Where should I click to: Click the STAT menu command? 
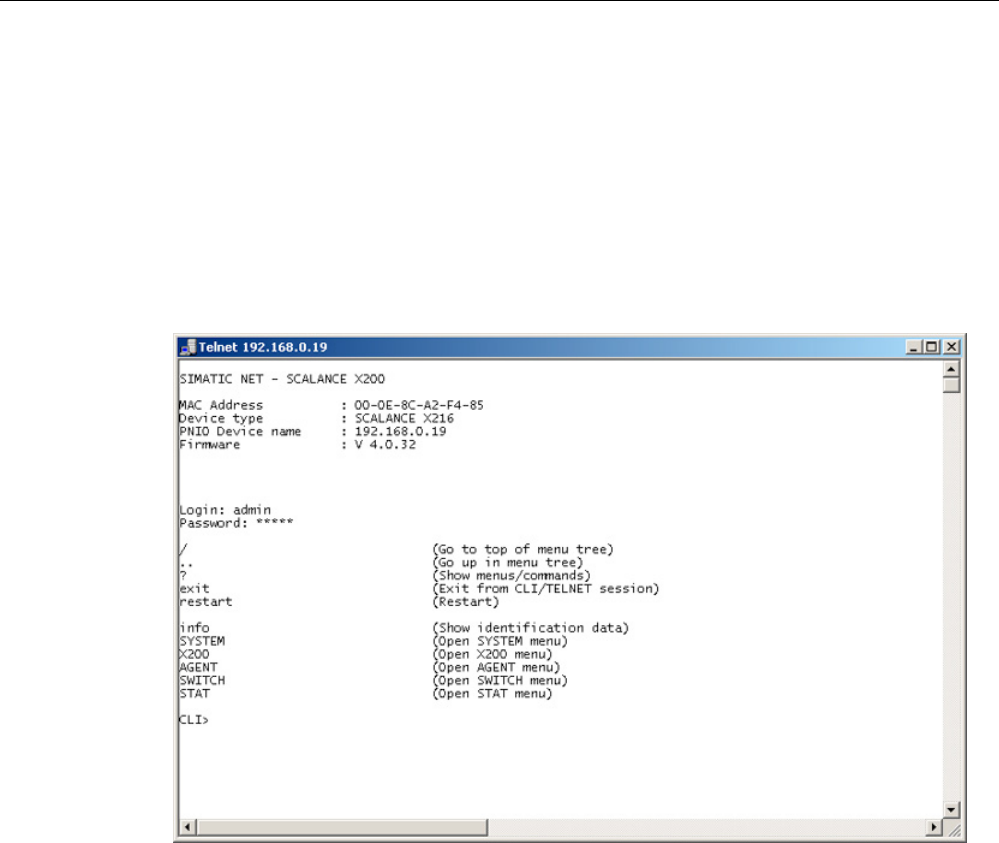[194, 693]
